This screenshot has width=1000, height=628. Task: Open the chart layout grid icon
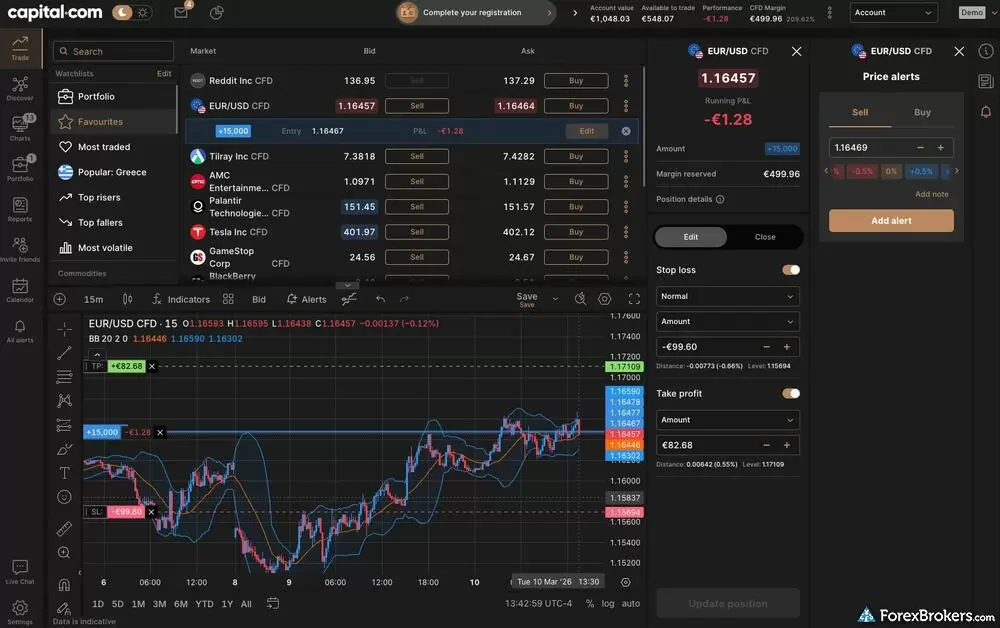click(228, 299)
